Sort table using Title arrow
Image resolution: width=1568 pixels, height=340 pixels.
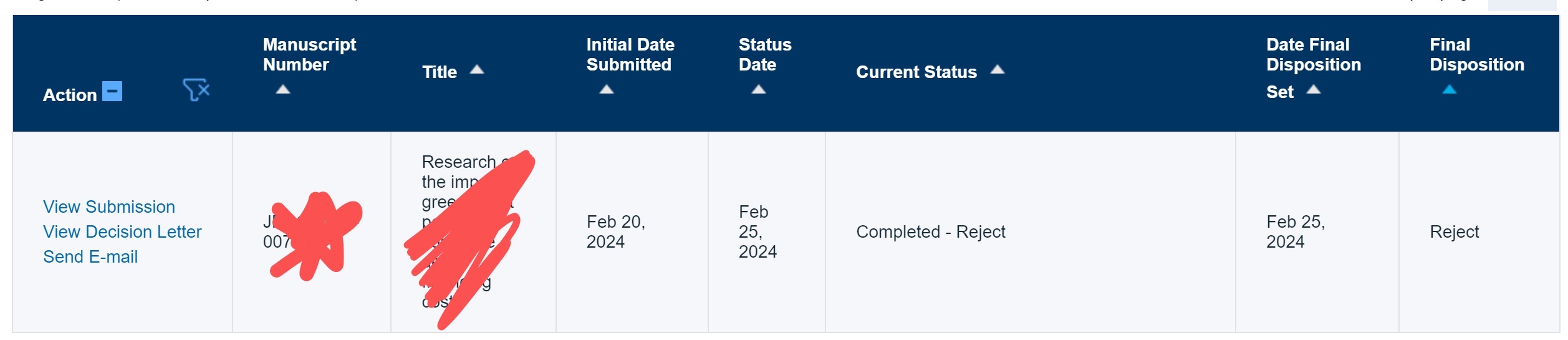point(477,69)
